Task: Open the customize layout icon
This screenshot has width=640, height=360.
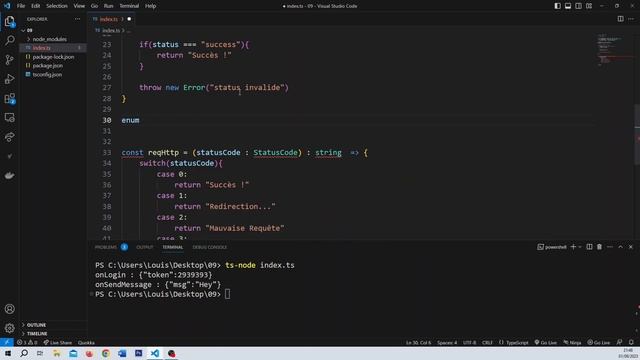Action: point(589,6)
